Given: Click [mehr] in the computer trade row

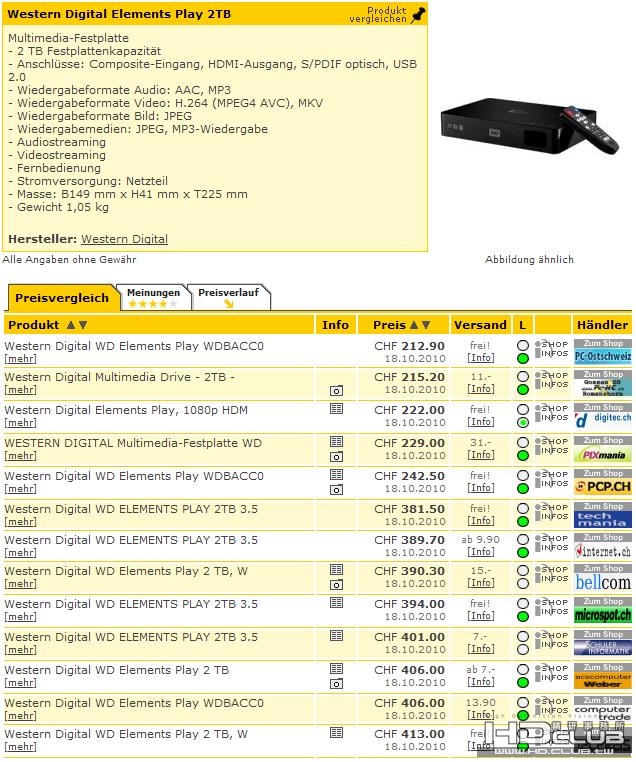Looking at the screenshot, I should pos(20,716).
